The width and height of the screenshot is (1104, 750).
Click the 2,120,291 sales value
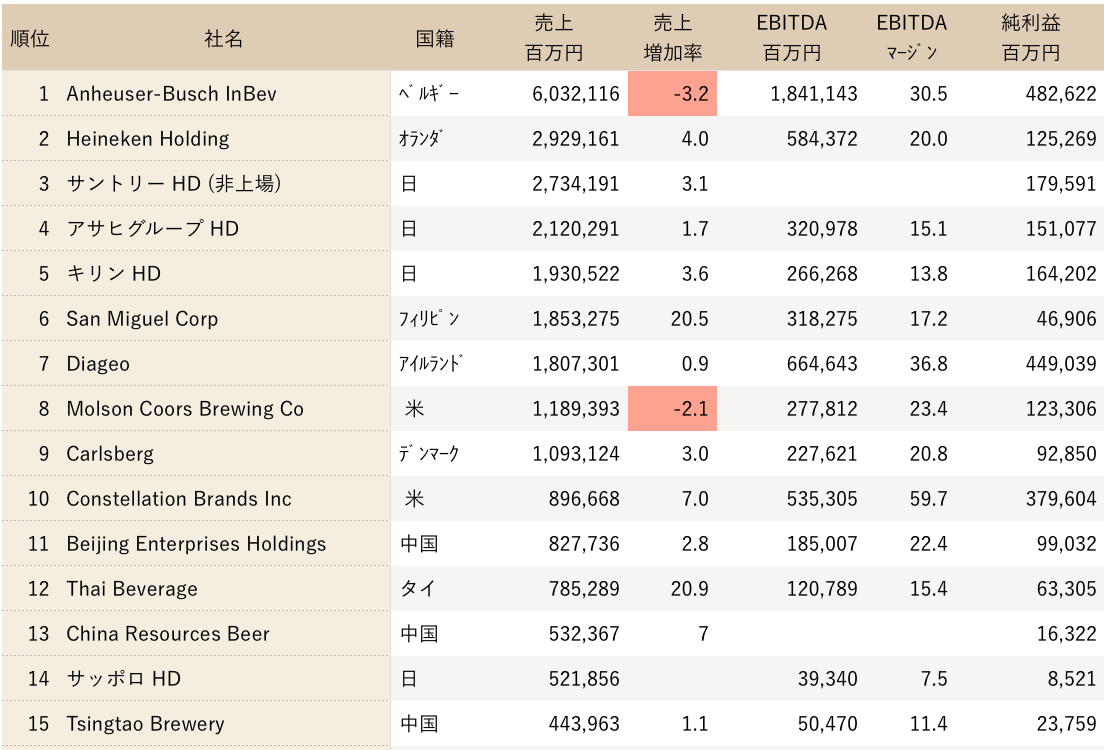[576, 229]
